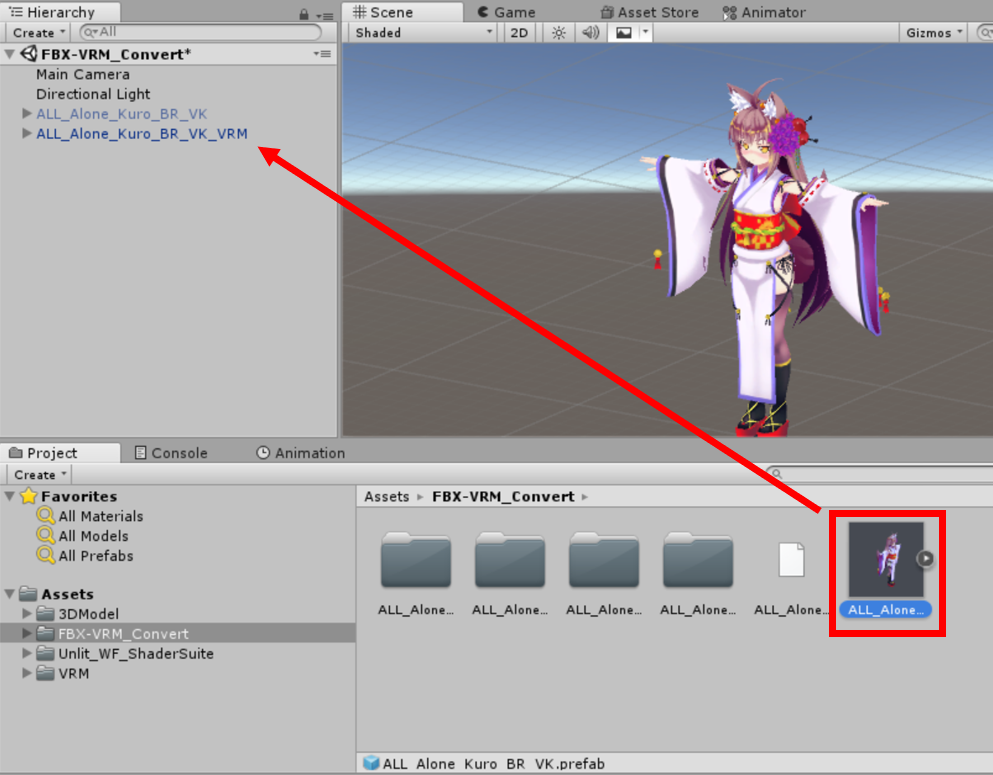The image size is (993, 775).
Task: Toggle 2D view mode in Scene
Action: pyautogui.click(x=519, y=33)
